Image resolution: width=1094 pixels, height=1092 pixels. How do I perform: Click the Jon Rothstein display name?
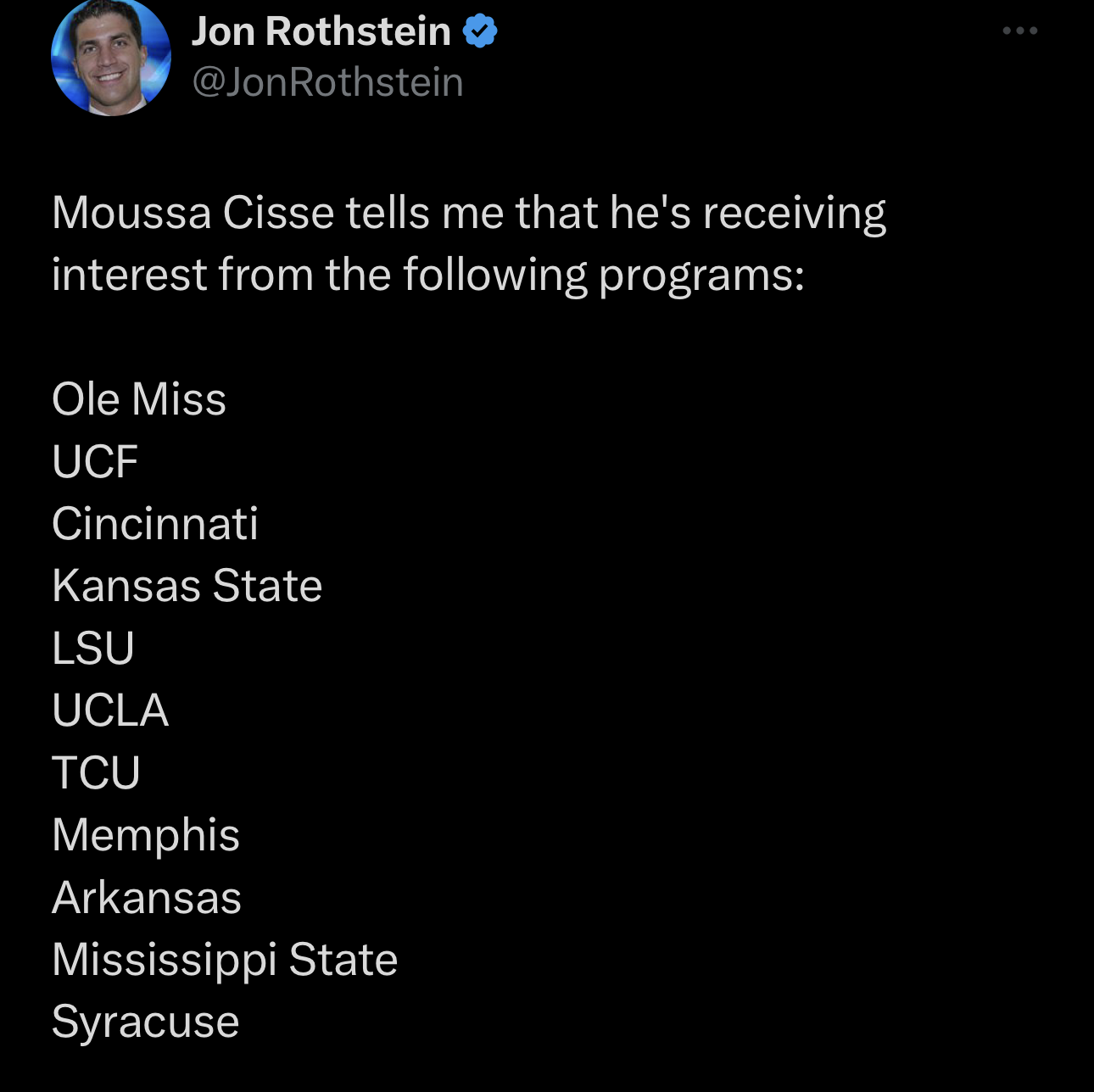(x=321, y=32)
